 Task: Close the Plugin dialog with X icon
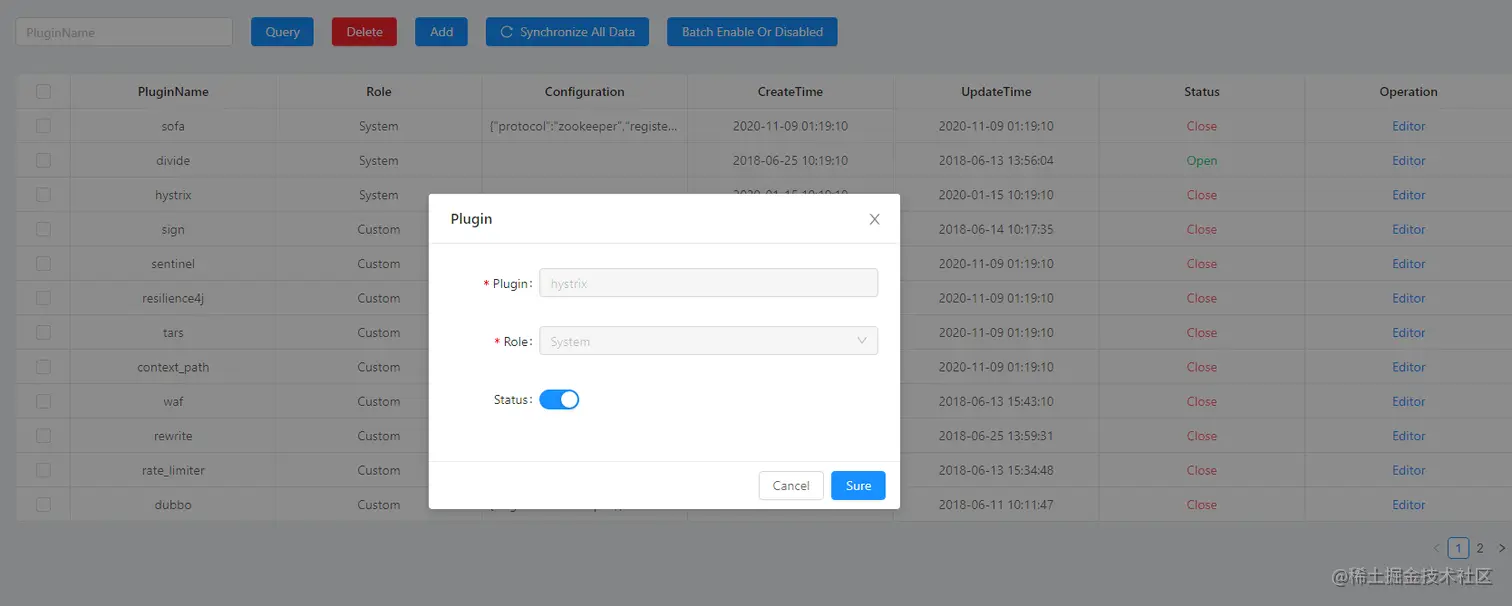click(874, 219)
